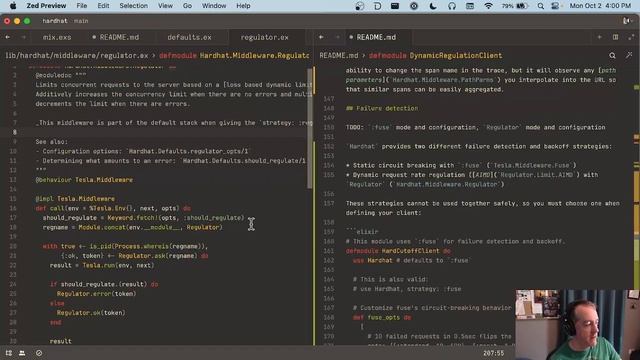Open the Window menu
This screenshot has width=640, height=360.
(x=214, y=6)
